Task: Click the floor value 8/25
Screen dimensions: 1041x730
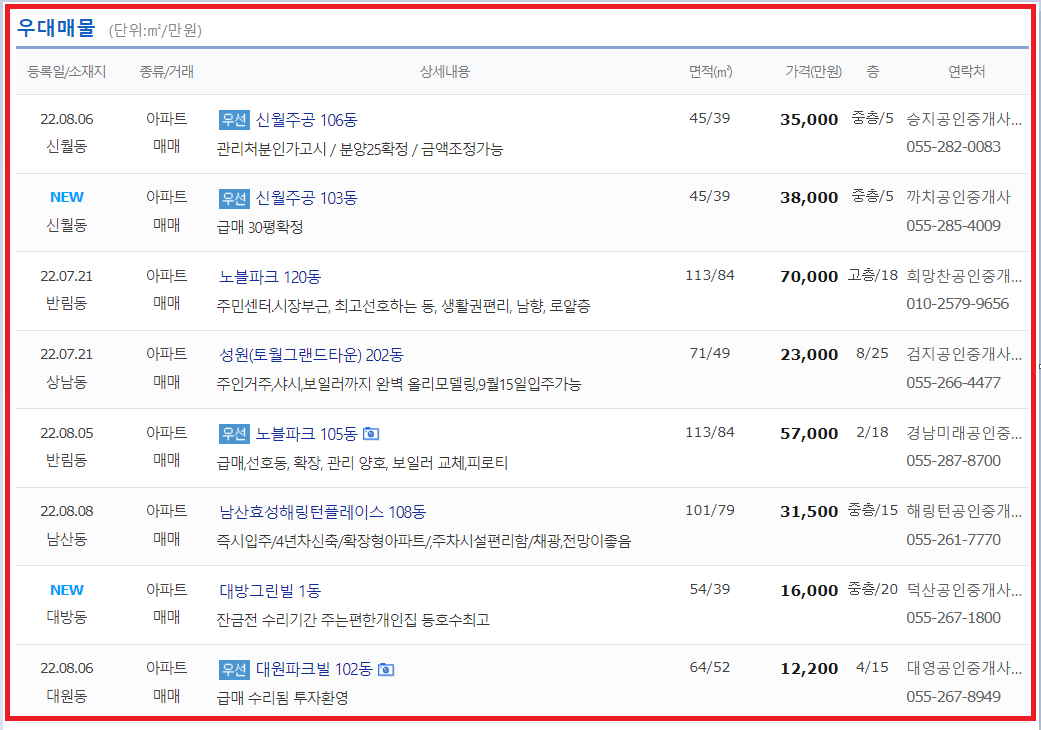Action: point(872,354)
